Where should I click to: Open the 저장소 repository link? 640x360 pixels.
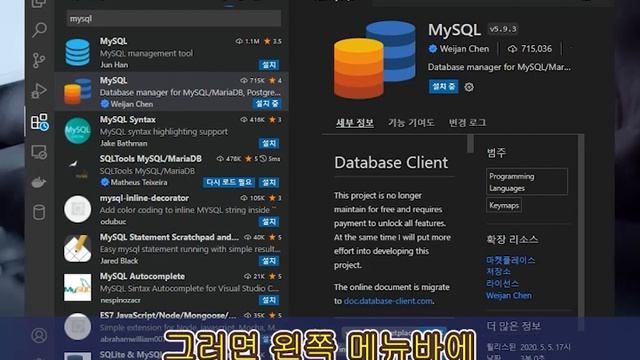point(498,271)
